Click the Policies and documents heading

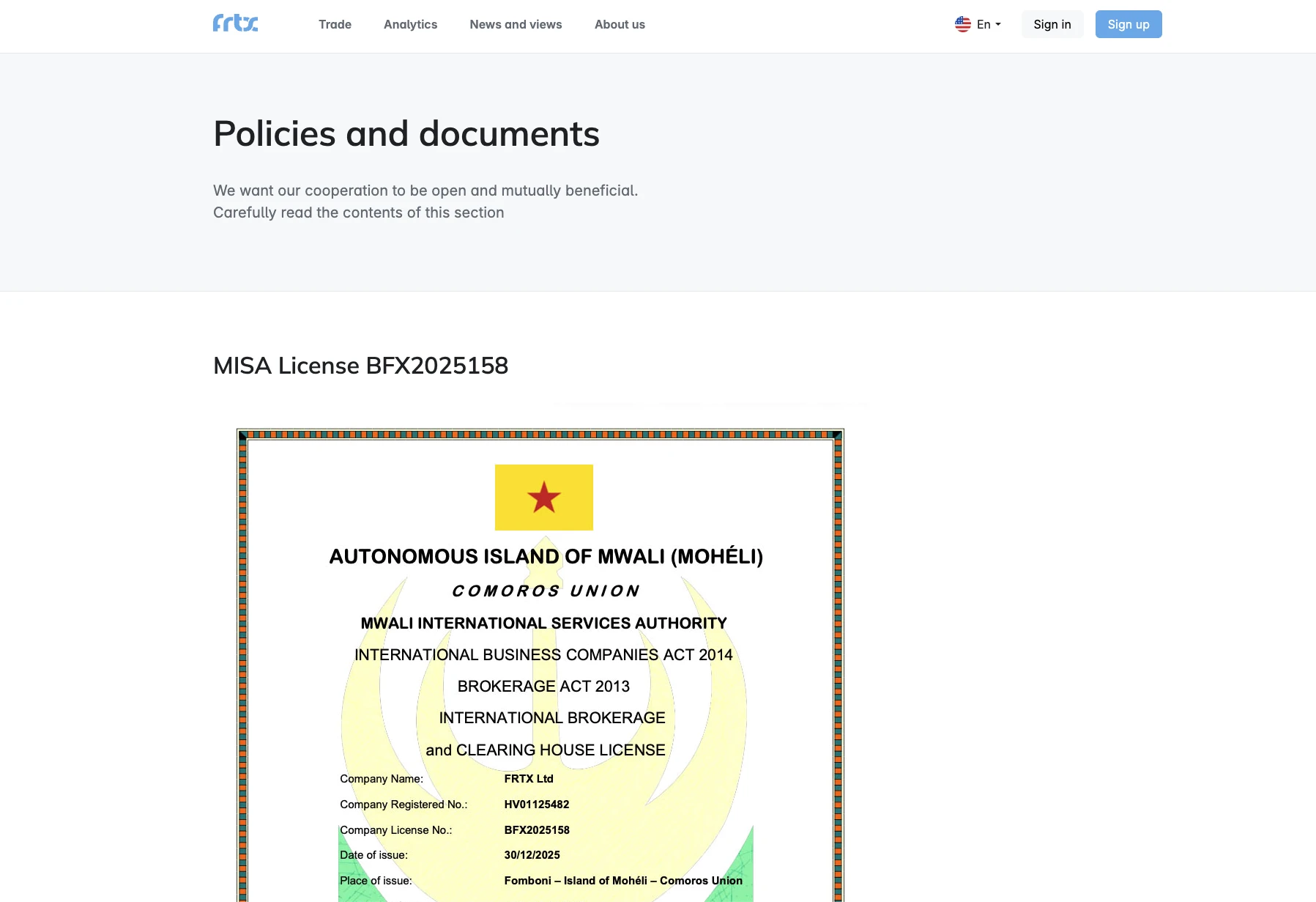(406, 134)
